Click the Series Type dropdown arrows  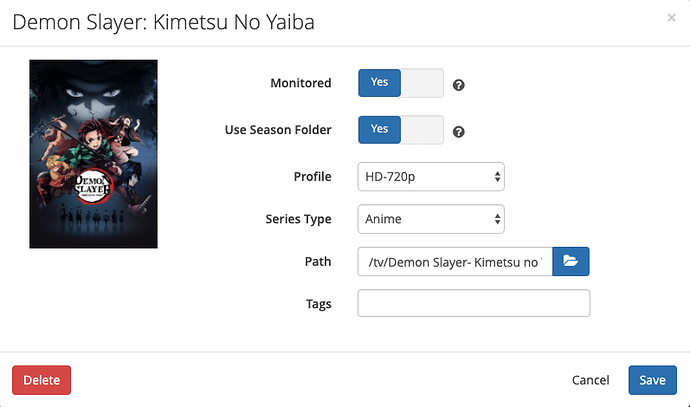click(497, 219)
